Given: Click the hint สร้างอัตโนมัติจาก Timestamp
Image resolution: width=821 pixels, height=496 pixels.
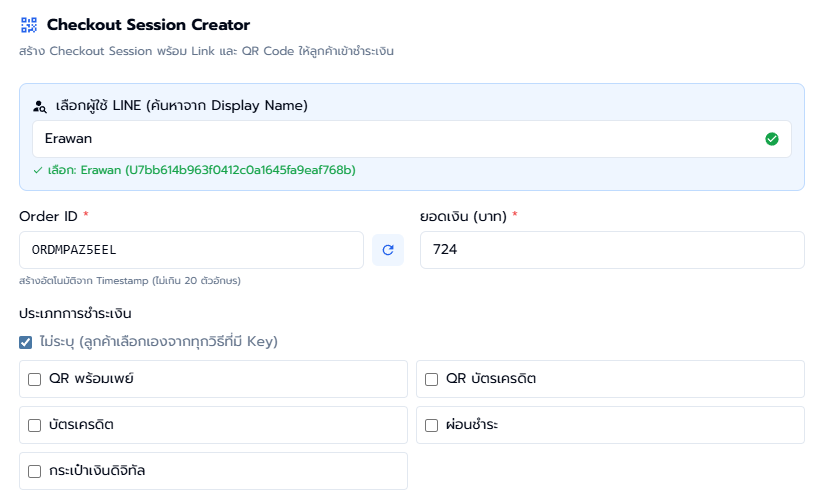Looking at the screenshot, I should 130,281.
